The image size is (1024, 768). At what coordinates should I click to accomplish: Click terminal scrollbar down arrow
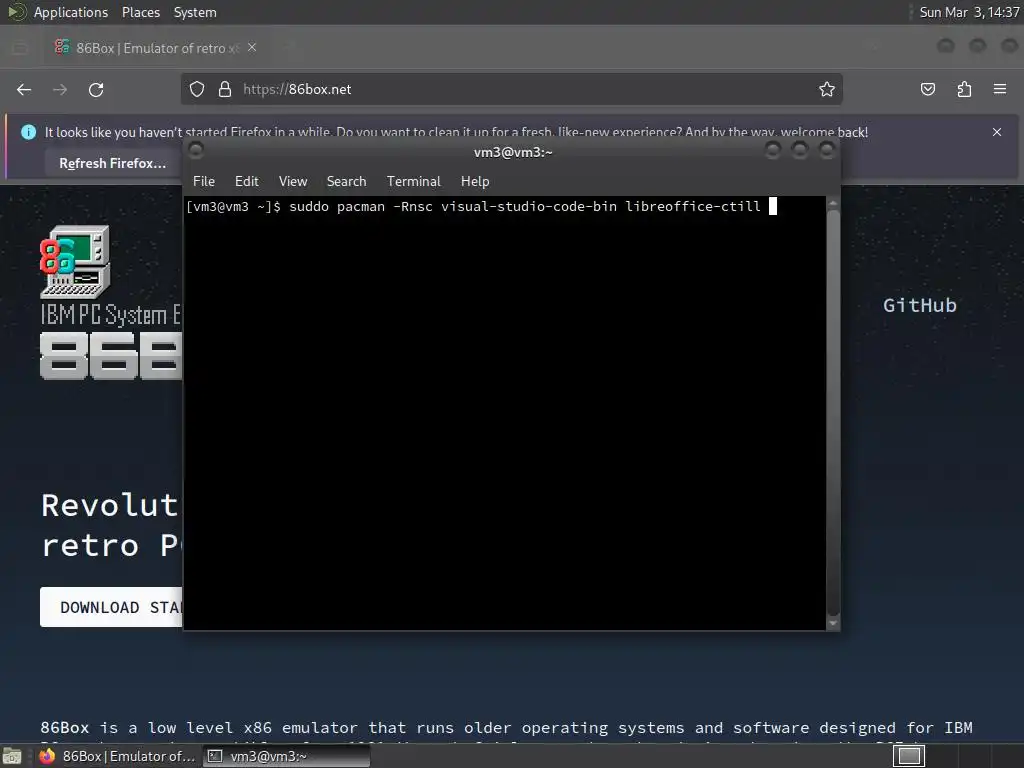coord(833,624)
